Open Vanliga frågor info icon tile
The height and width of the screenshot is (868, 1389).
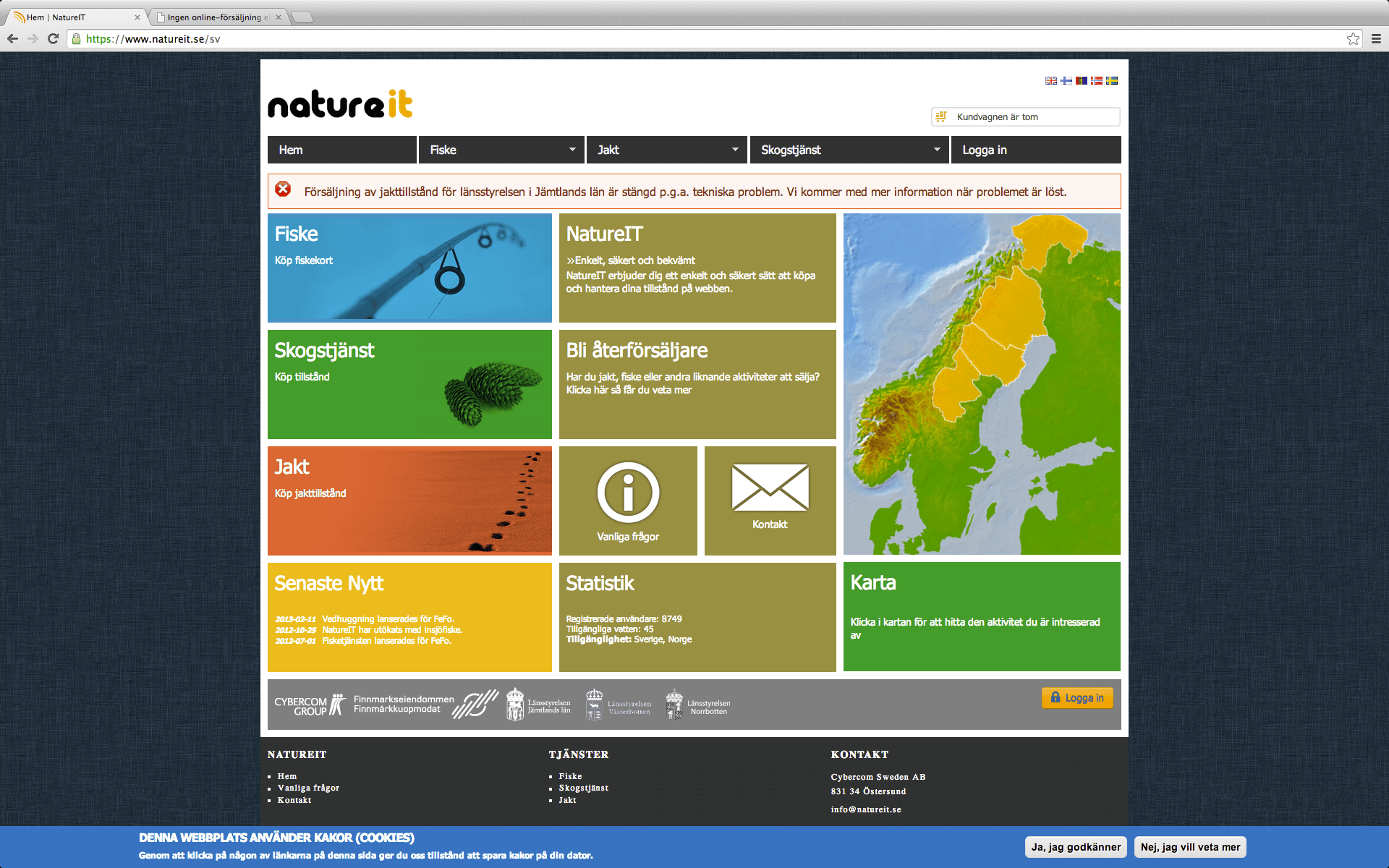tap(628, 501)
